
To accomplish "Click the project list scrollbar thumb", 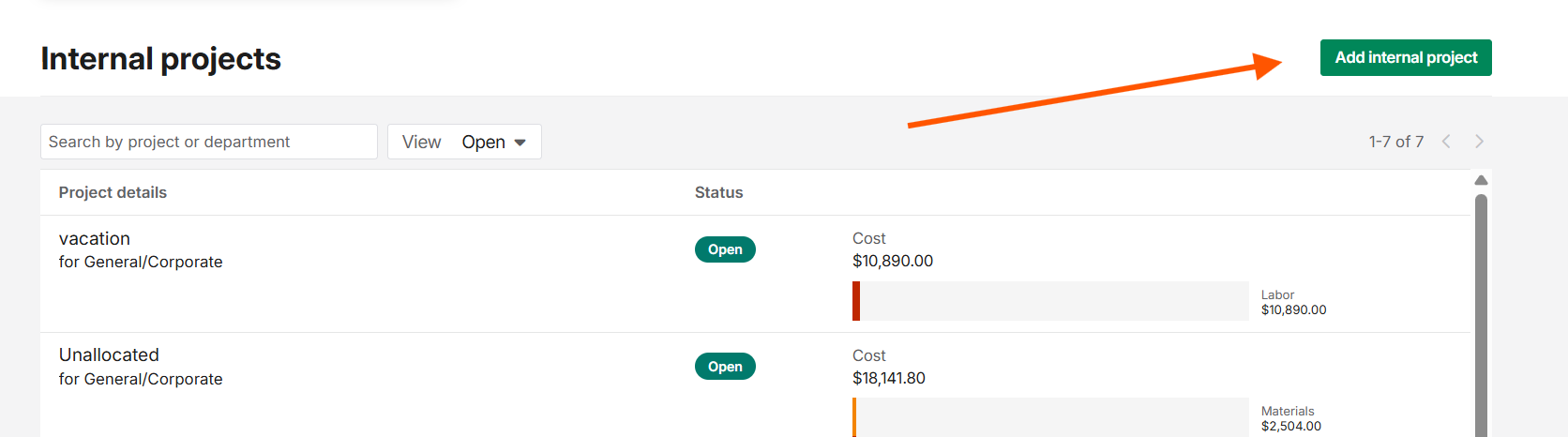I will (1481, 309).
